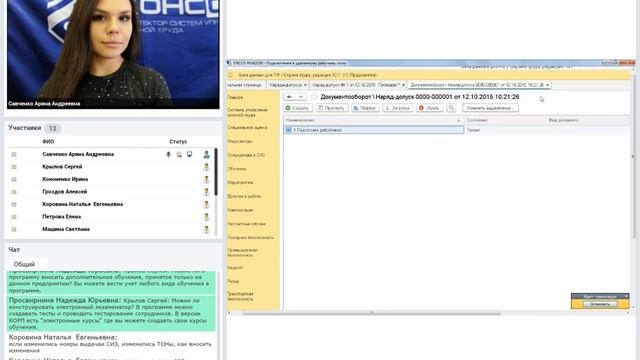
Task: Click participant avatar icon in Гроздов Алексей row
Action: point(207,192)
